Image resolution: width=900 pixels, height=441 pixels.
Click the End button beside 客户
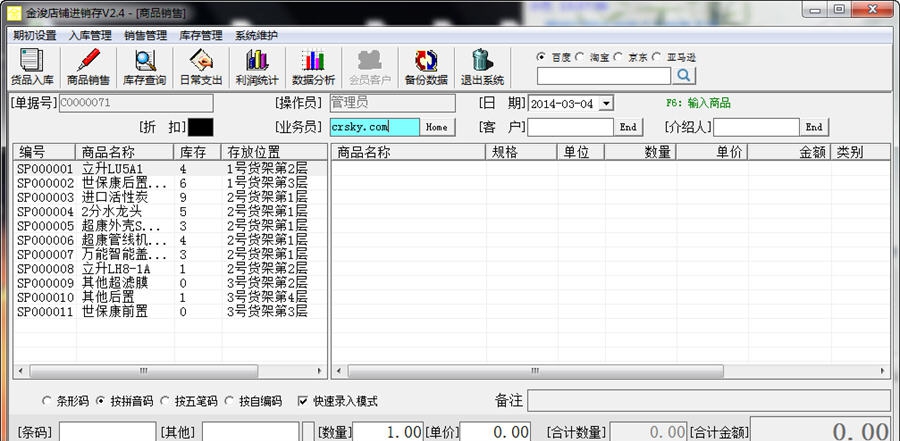point(628,127)
